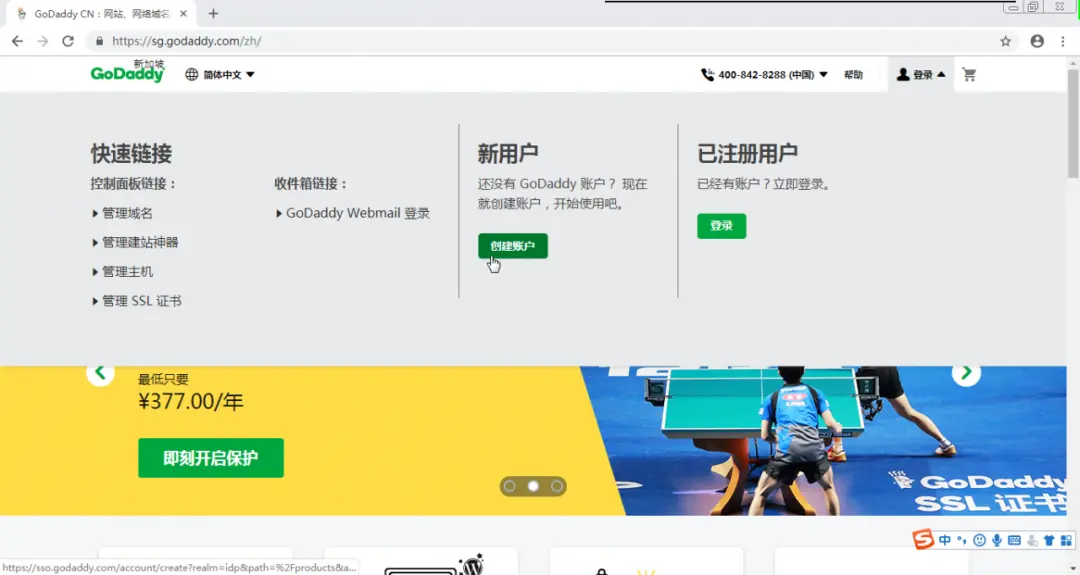Start Sogou voice input
This screenshot has height=575, width=1080.
[997, 541]
